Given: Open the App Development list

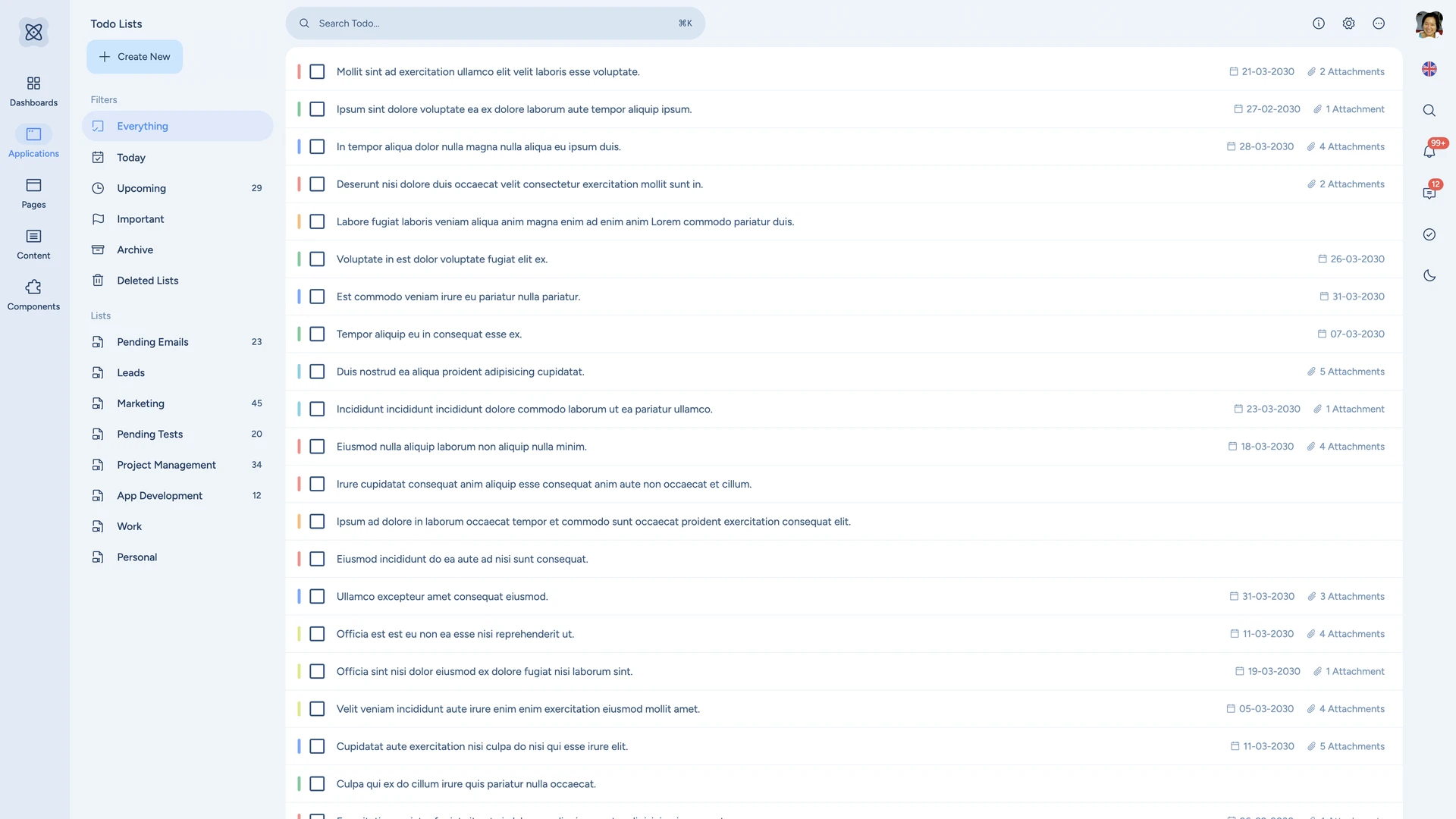Looking at the screenshot, I should tap(177, 496).
